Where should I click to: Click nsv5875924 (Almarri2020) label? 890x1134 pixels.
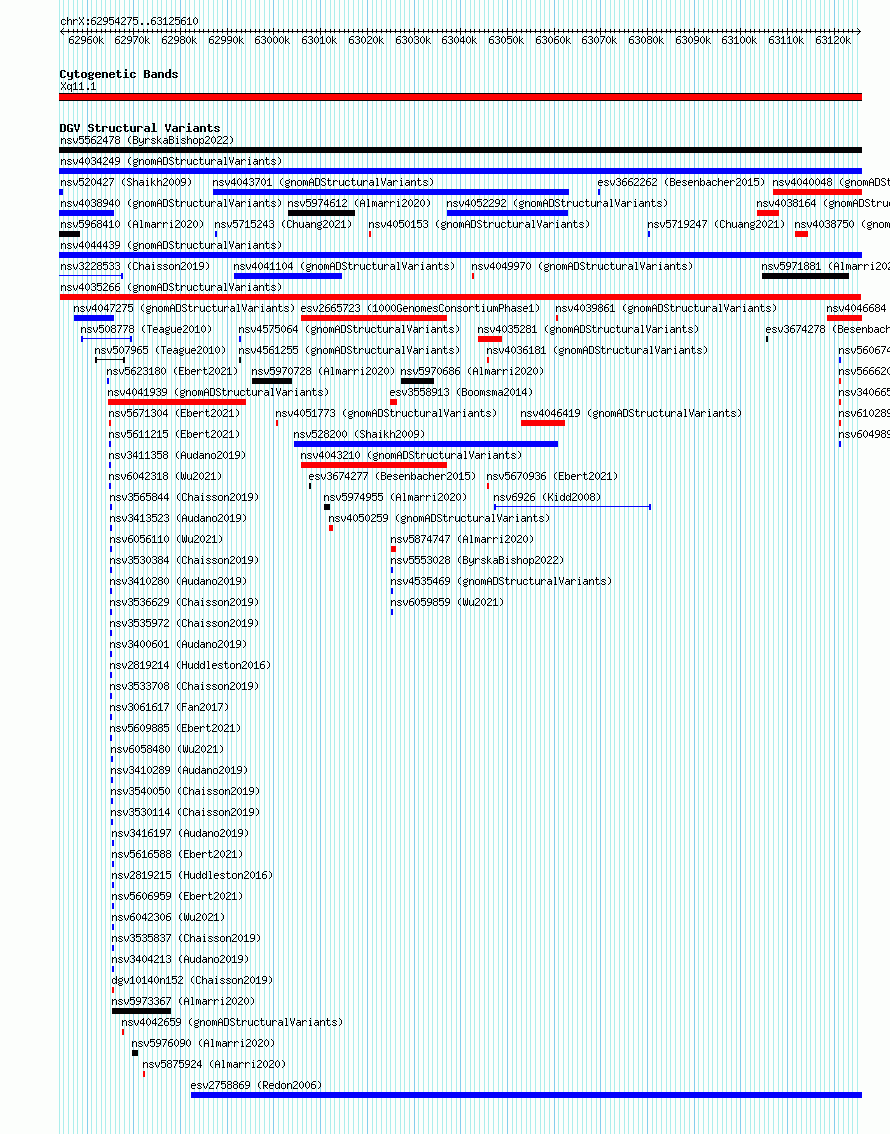[214, 1064]
